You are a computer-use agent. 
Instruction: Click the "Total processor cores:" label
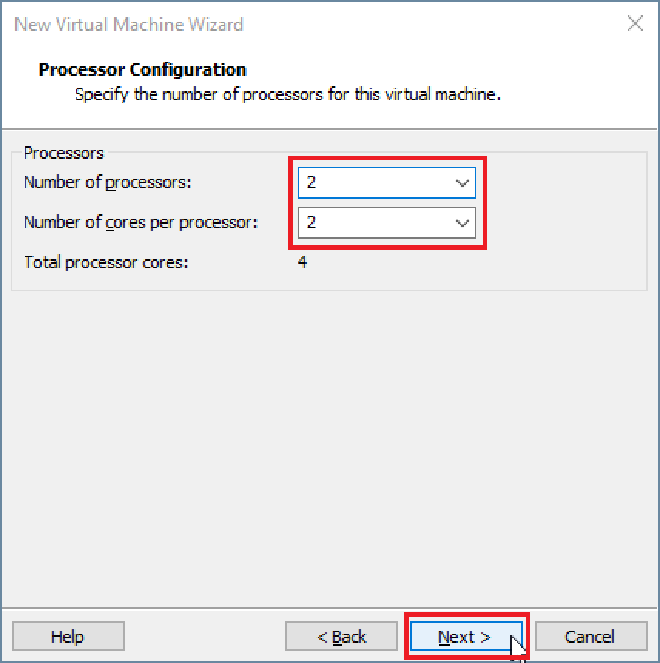pyautogui.click(x=106, y=263)
